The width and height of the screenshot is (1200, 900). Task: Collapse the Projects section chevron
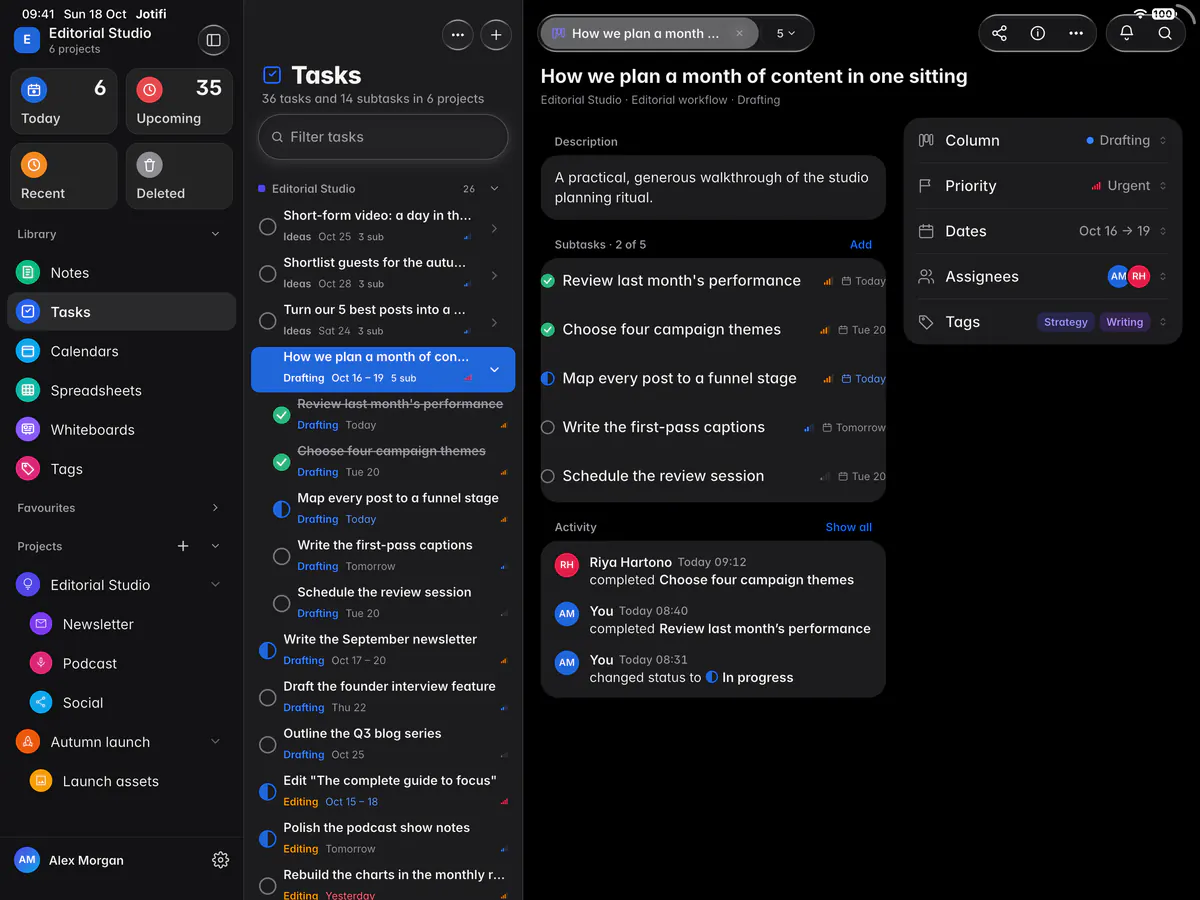pyautogui.click(x=215, y=546)
